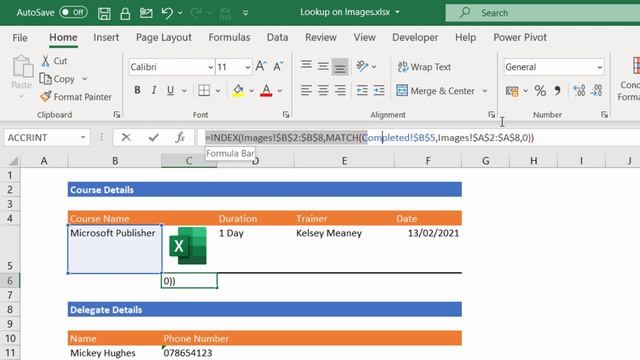Click the Increase Decimal icon
Image resolution: width=640 pixels, height=360 pixels.
coord(579,91)
